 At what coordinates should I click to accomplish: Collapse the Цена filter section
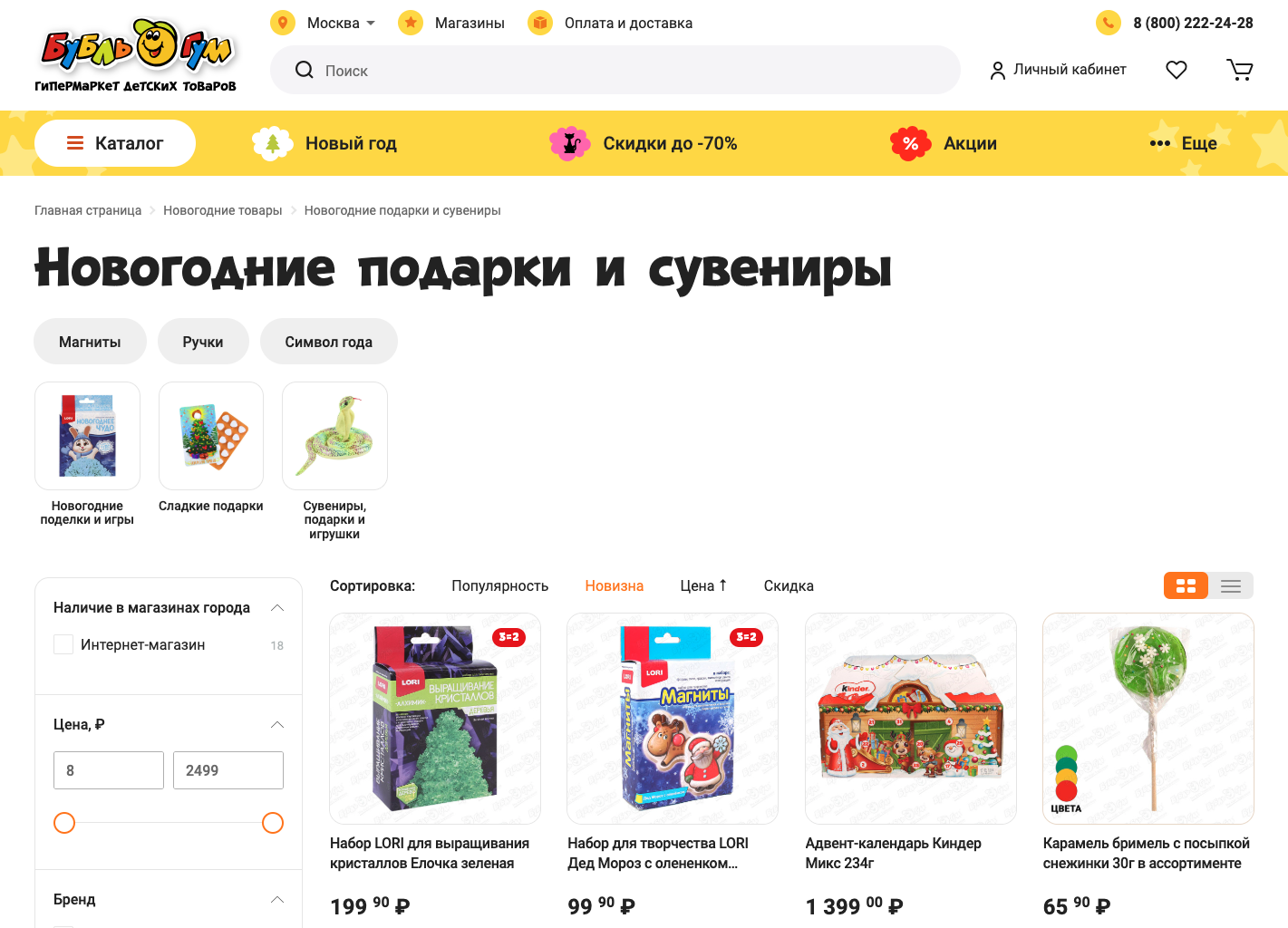[x=277, y=724]
